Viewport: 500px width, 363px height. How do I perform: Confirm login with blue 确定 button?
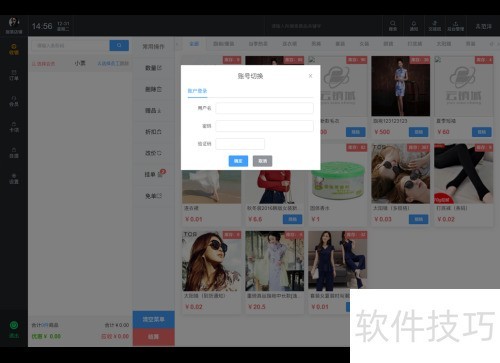click(x=238, y=161)
